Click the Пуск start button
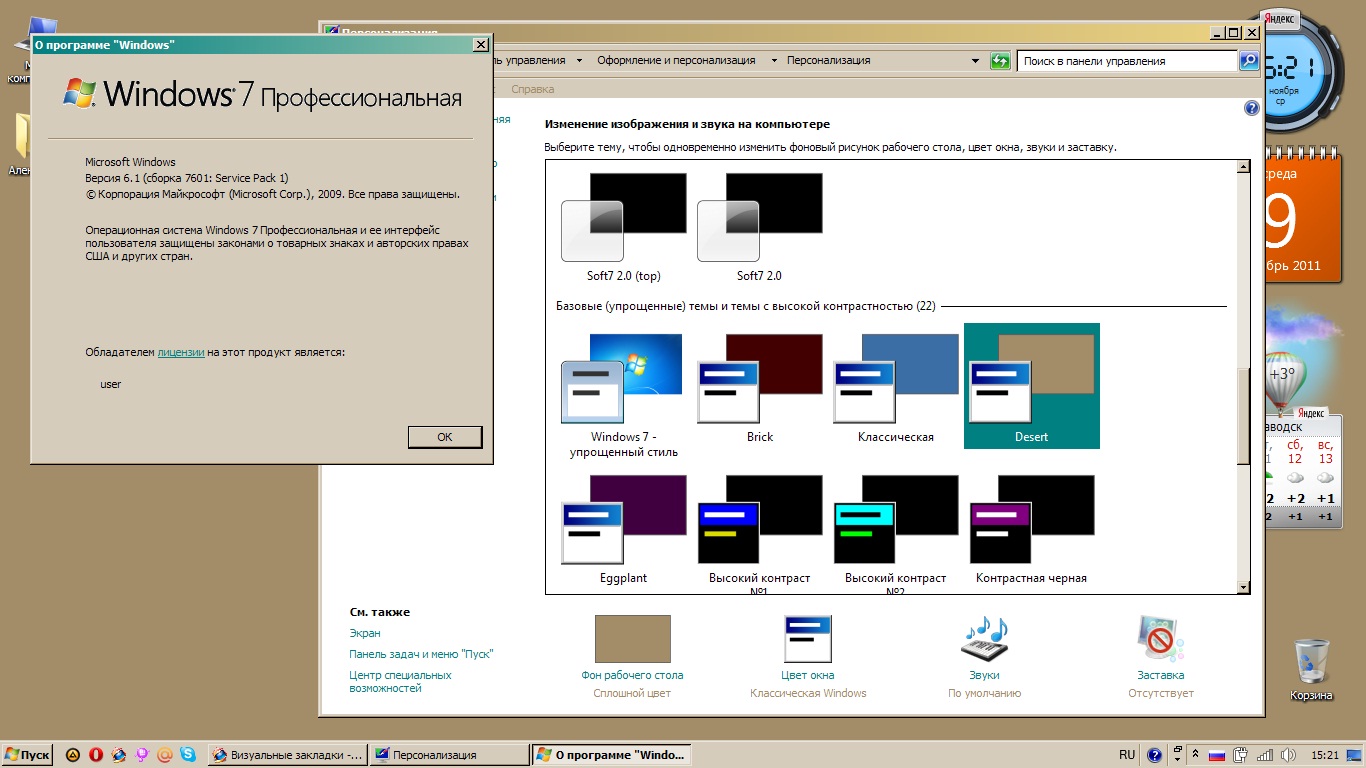 pyautogui.click(x=28, y=755)
